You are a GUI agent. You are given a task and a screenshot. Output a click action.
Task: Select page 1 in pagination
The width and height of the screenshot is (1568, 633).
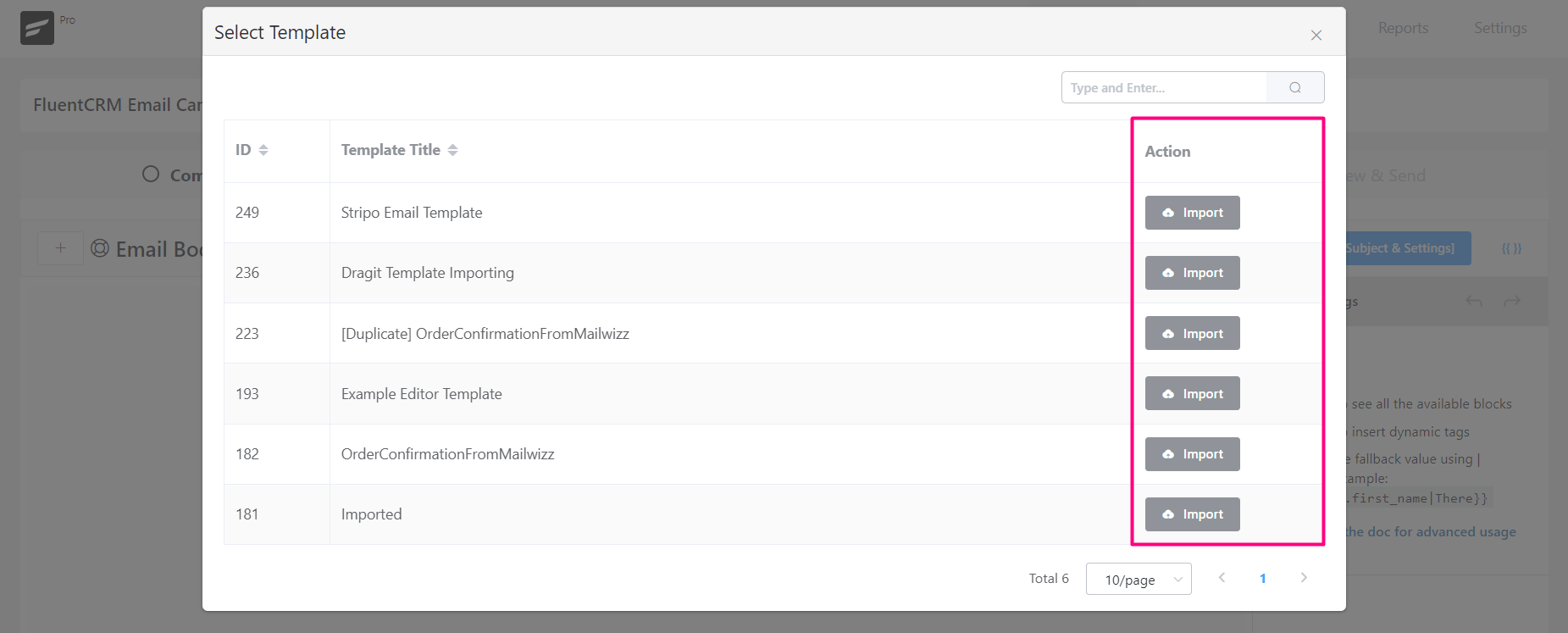tap(1262, 578)
